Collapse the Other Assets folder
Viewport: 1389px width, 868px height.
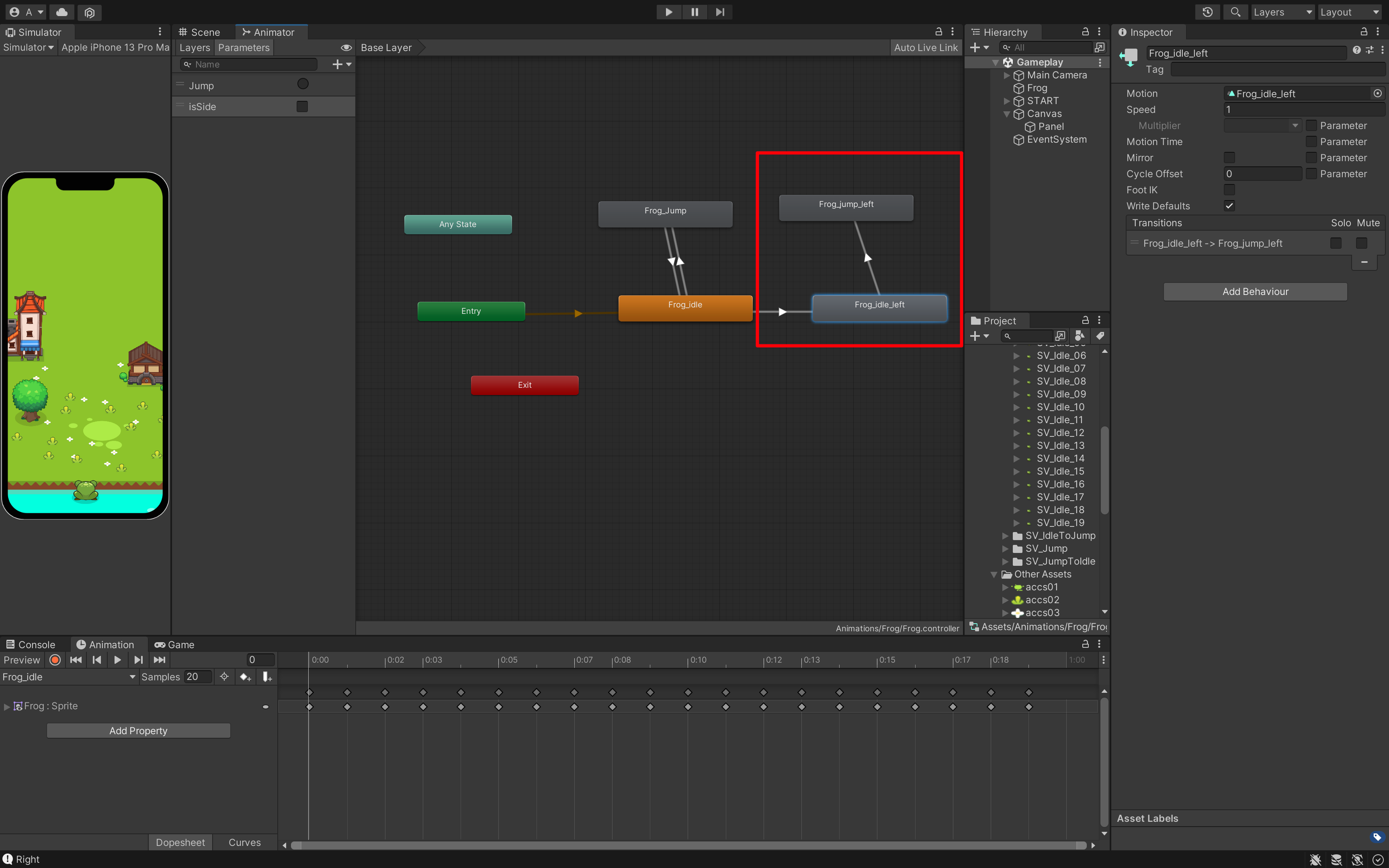[994, 574]
